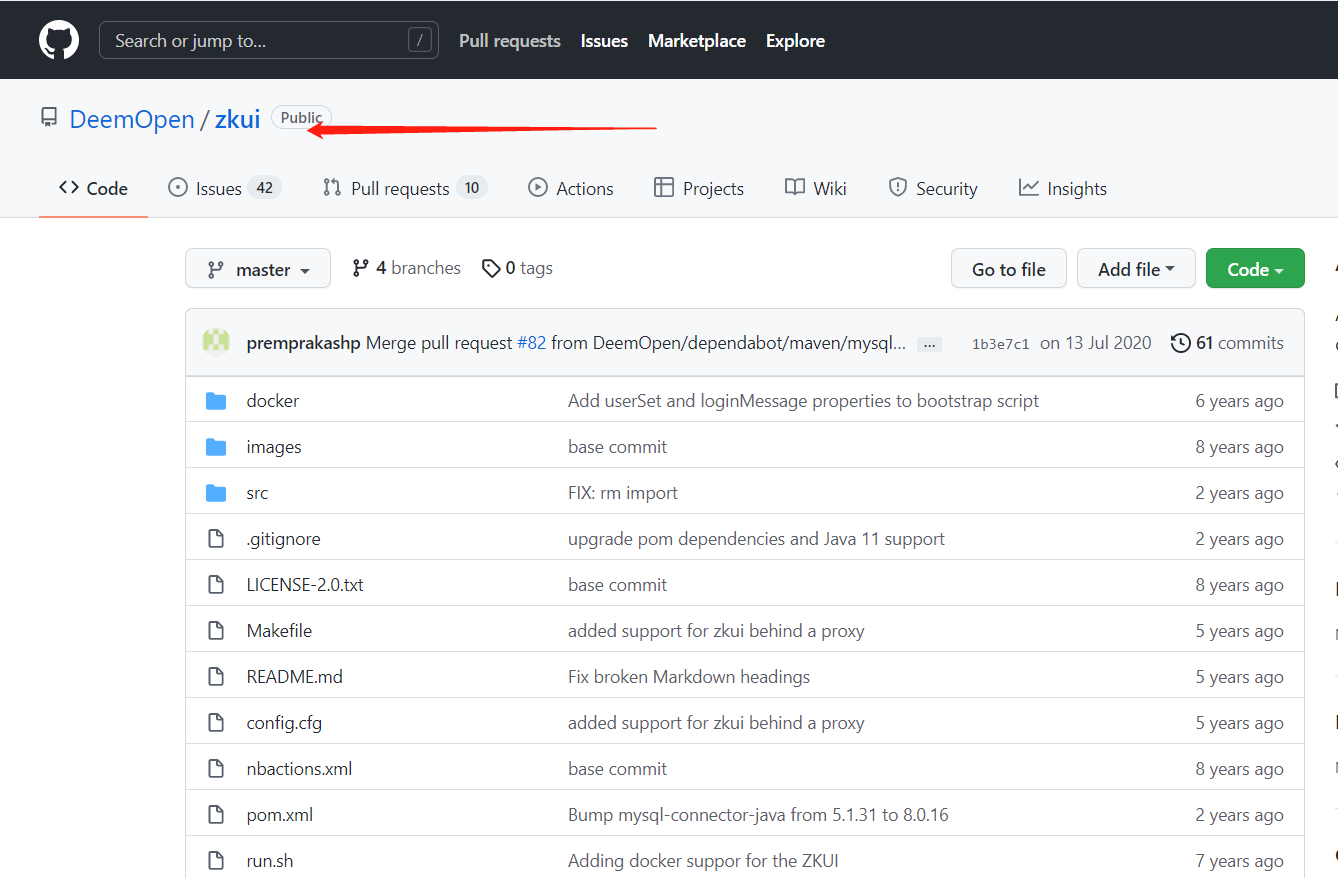Screen dimensions: 1338x878
Task: Open the Insights tab
Action: pos(1062,188)
